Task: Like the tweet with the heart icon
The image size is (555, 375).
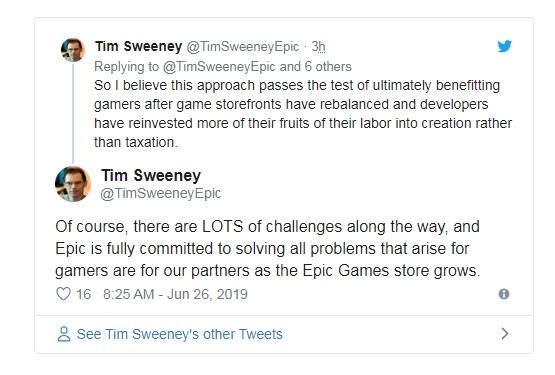Action: (64, 294)
